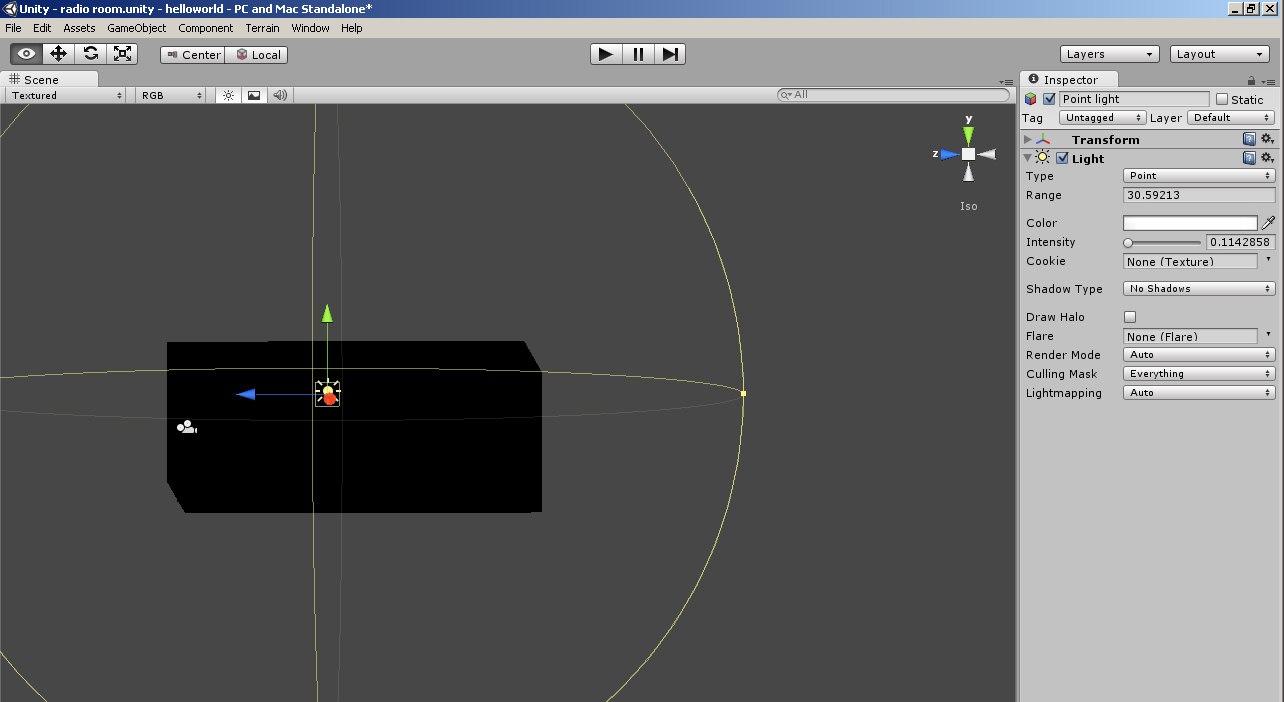Open the Light component reference help icon
The height and width of the screenshot is (702, 1284).
1250,158
